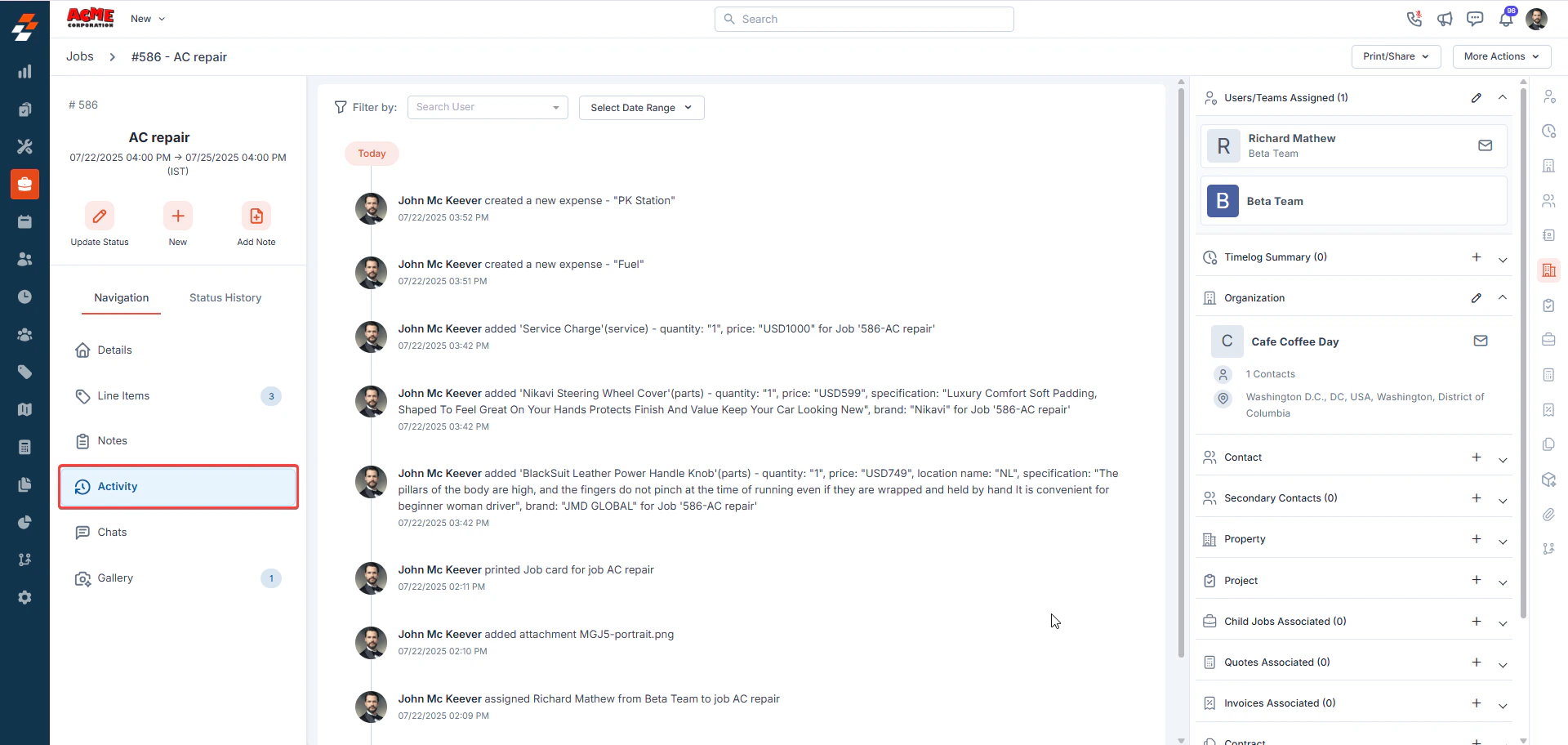This screenshot has height=745, width=1568.
Task: Open the phone call icon in header
Action: pyautogui.click(x=1414, y=19)
